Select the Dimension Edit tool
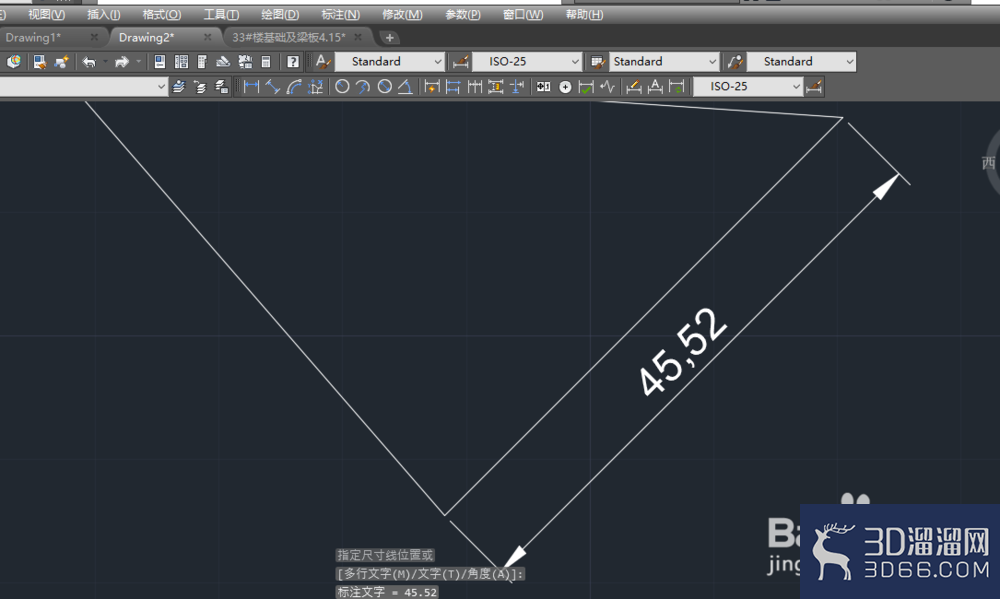The image size is (1000, 599). click(x=634, y=87)
